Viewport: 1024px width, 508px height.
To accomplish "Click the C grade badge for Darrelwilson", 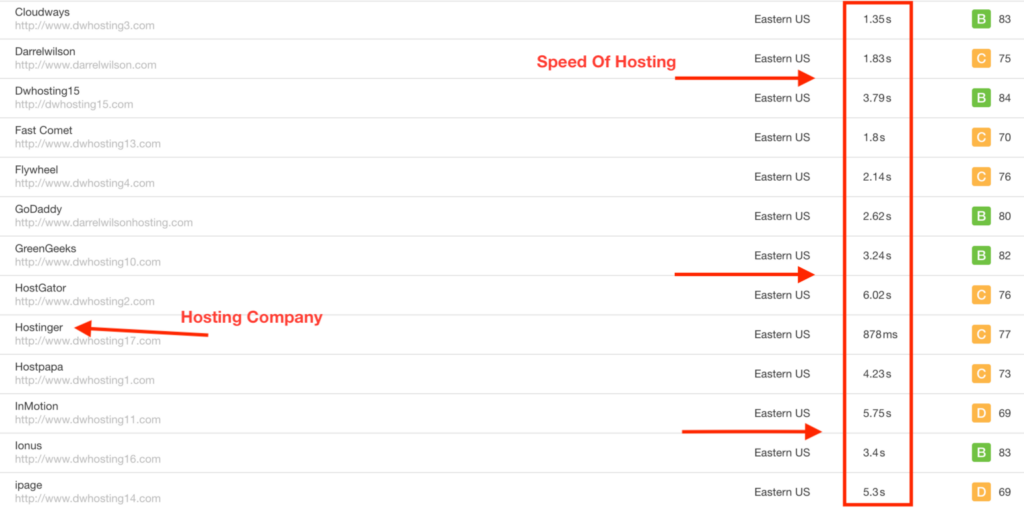I will tap(980, 59).
